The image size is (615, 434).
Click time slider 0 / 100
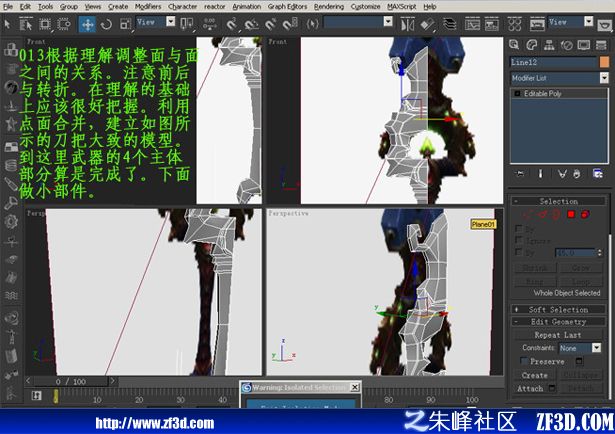[x=71, y=381]
